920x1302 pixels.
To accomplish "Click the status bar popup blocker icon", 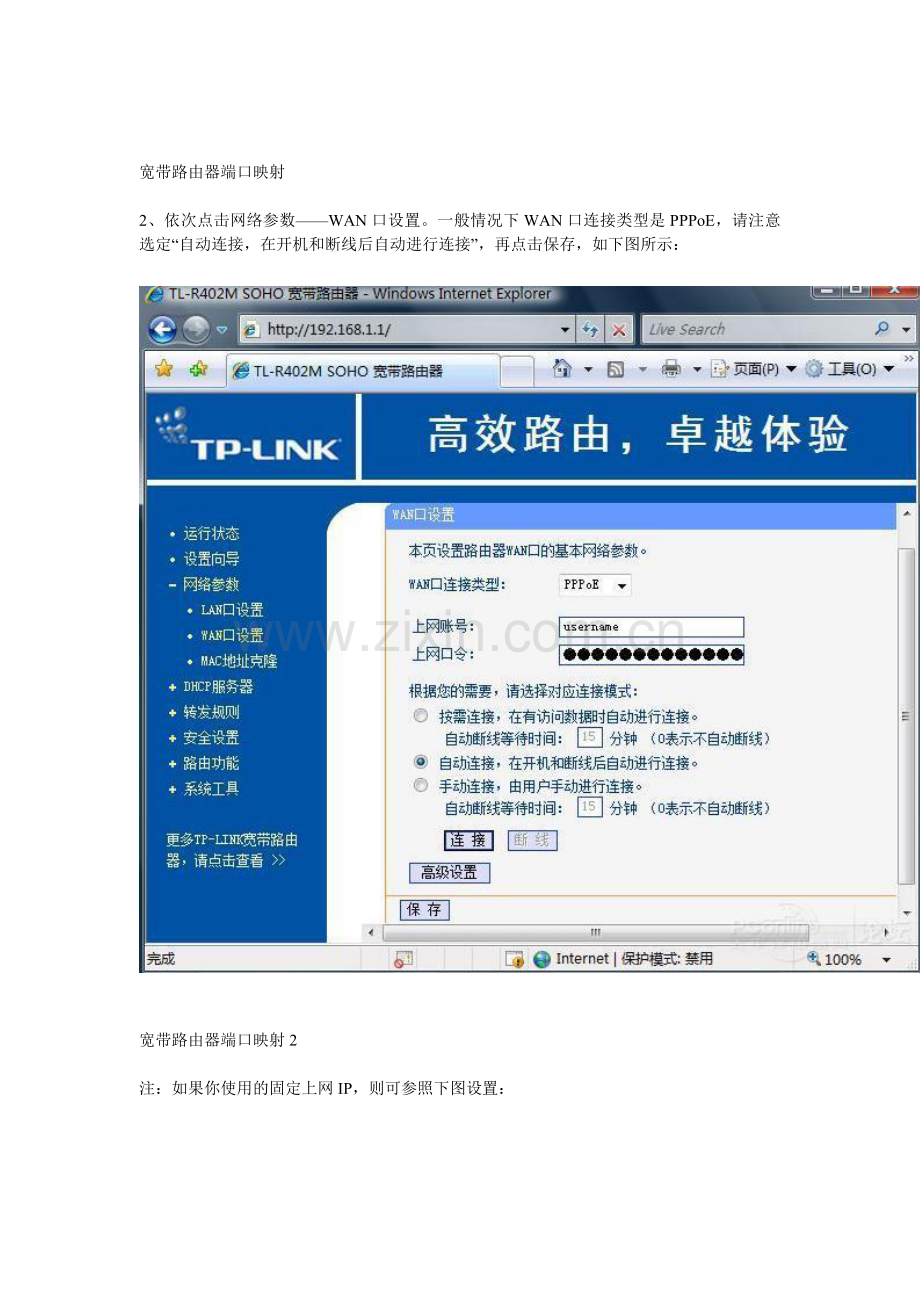I will pyautogui.click(x=403, y=959).
